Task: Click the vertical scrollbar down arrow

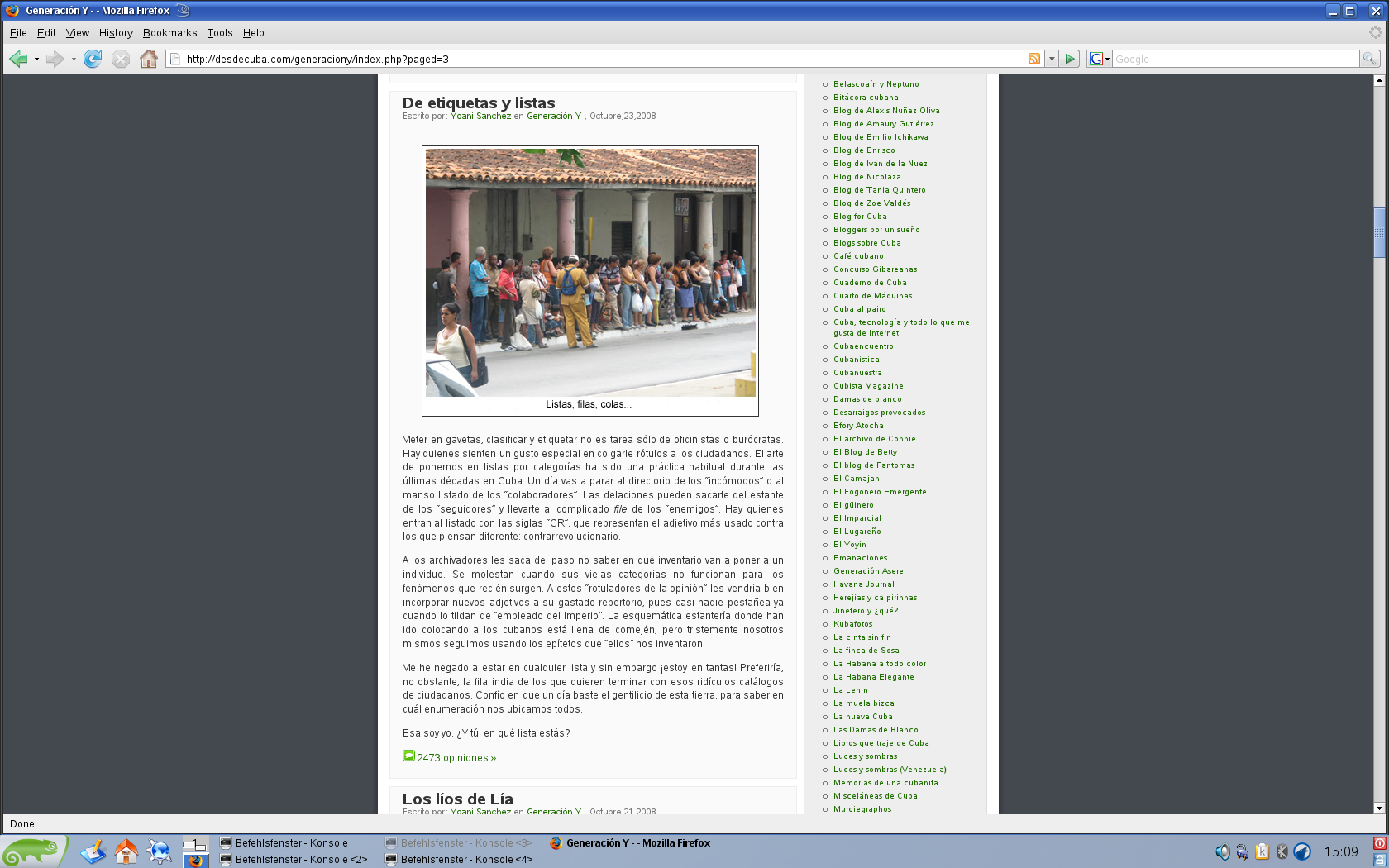Action: click(x=1378, y=808)
